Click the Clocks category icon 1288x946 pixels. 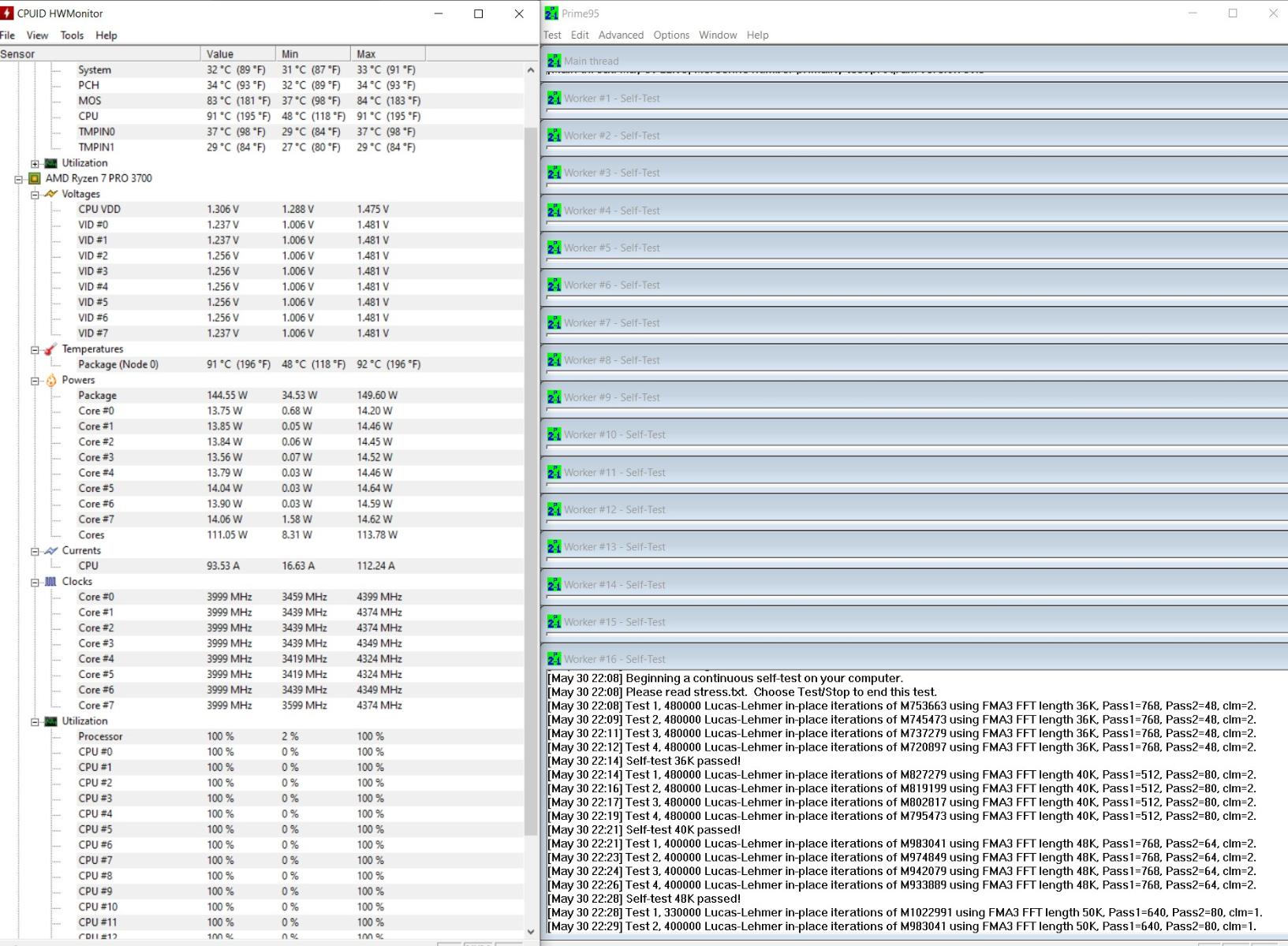(x=51, y=582)
